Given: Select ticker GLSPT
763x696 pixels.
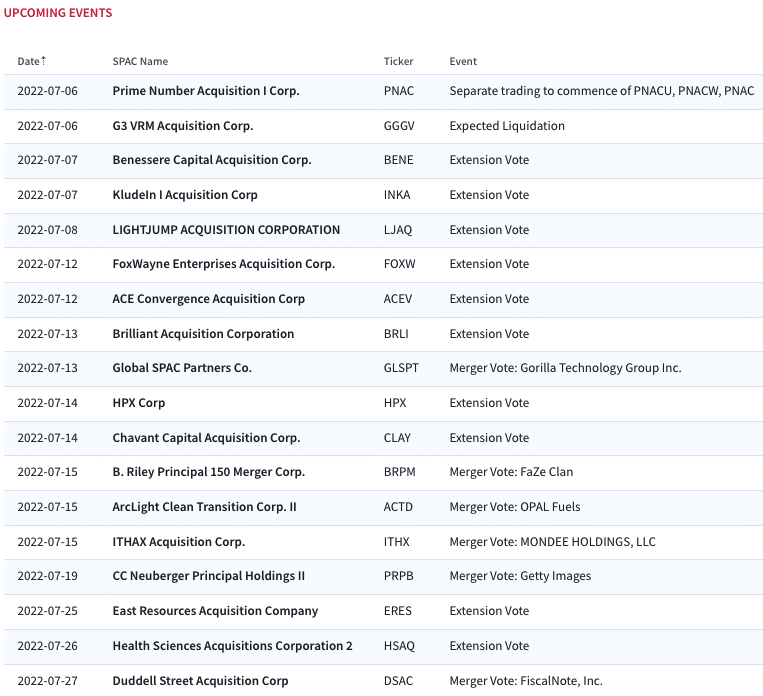Looking at the screenshot, I should click(401, 368).
